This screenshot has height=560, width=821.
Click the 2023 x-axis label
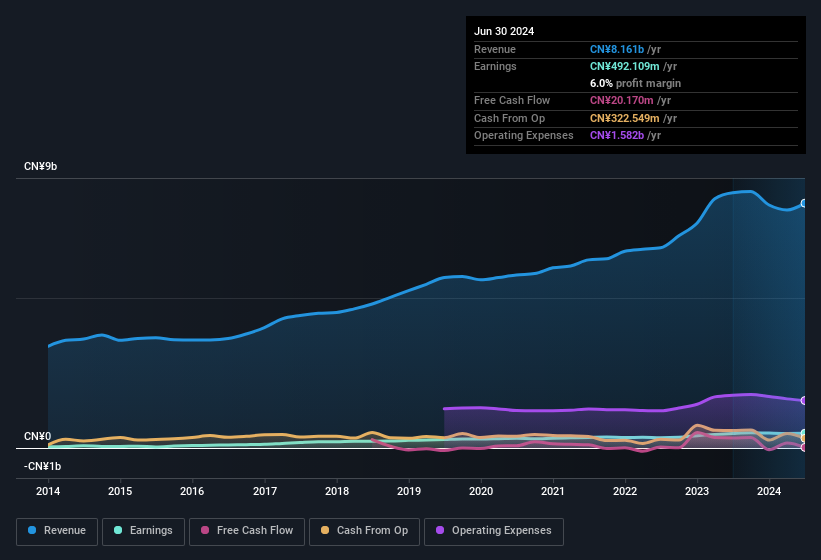697,491
